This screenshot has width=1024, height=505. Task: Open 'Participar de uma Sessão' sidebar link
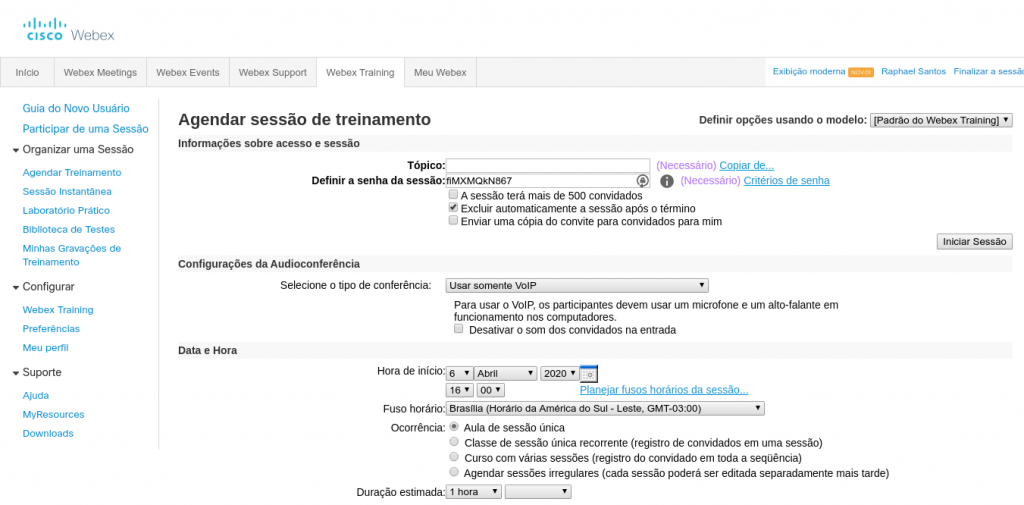click(x=86, y=129)
